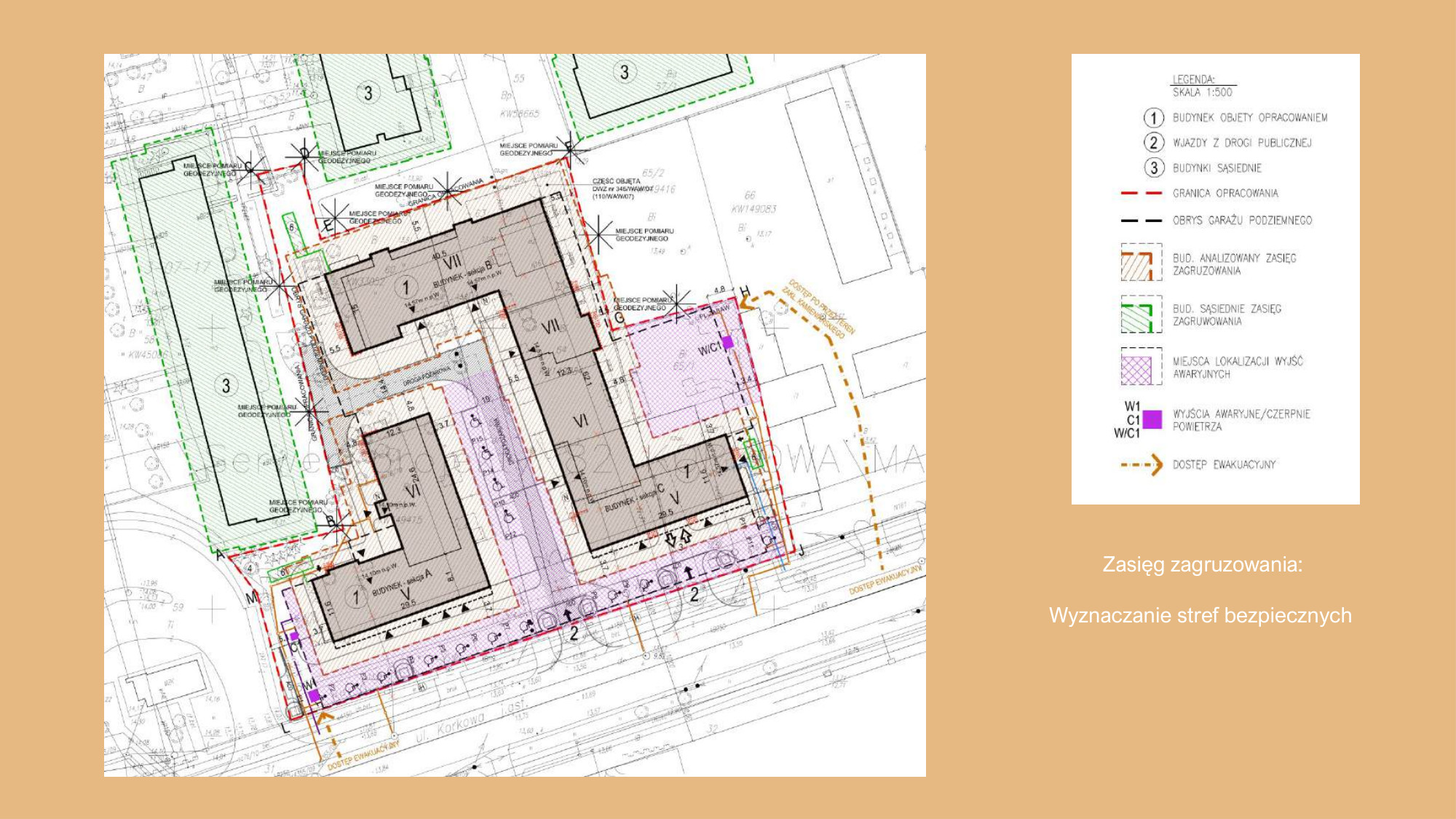1456x819 pixels.
Task: Click the large hatched neighbor building 3
Action: point(226,384)
